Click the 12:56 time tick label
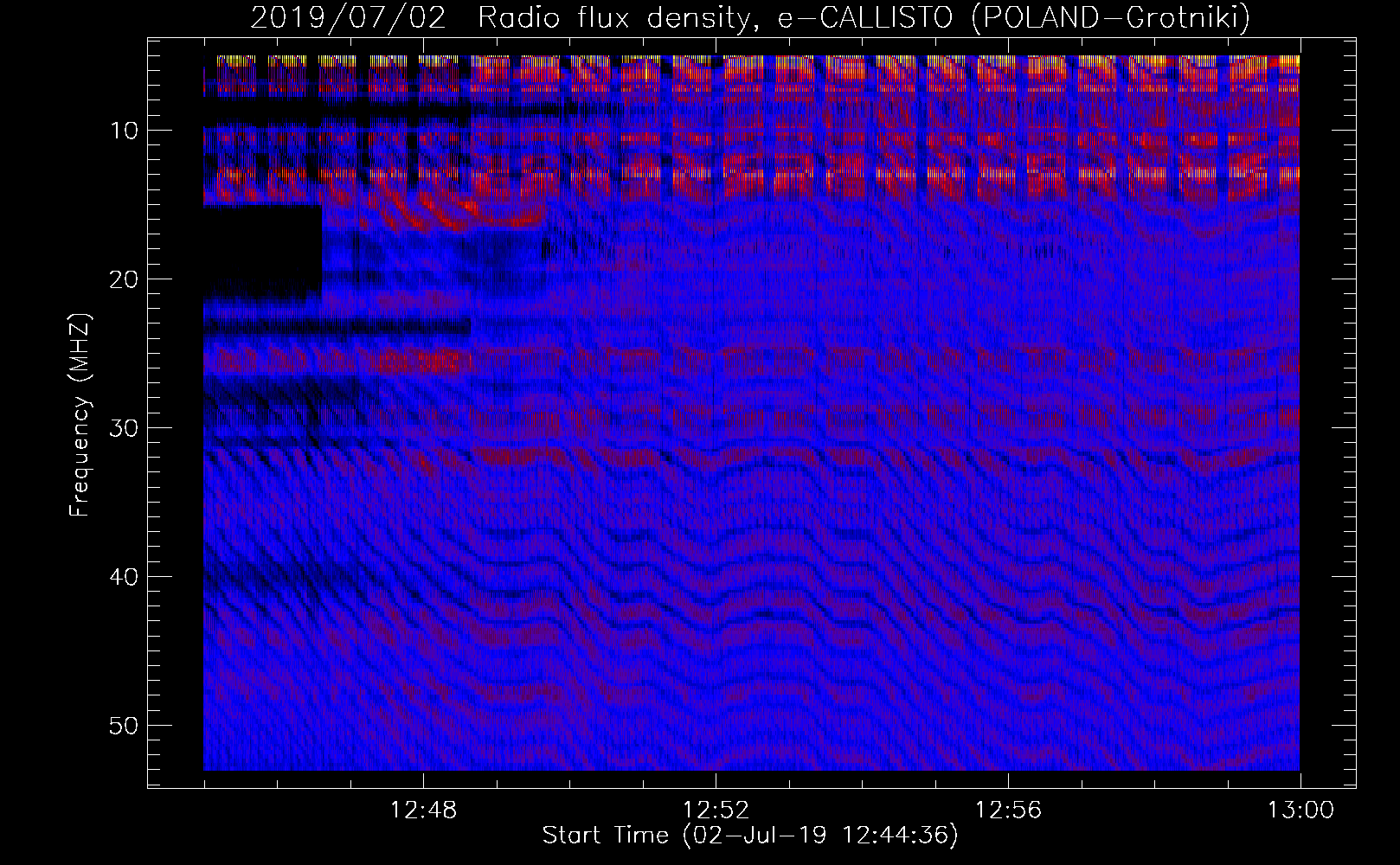Image resolution: width=1400 pixels, height=865 pixels. click(x=1008, y=811)
